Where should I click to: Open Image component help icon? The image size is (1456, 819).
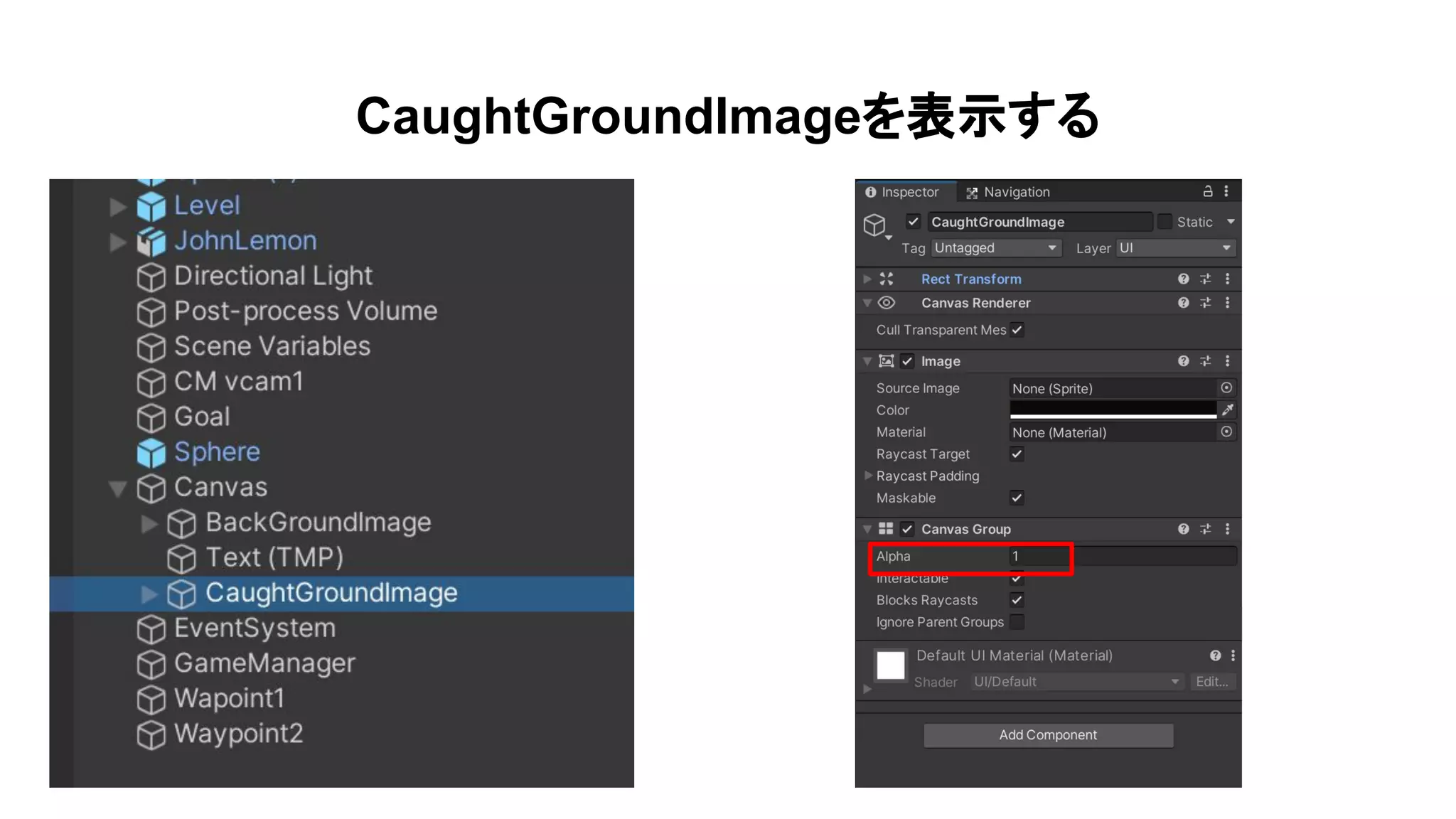1183,361
